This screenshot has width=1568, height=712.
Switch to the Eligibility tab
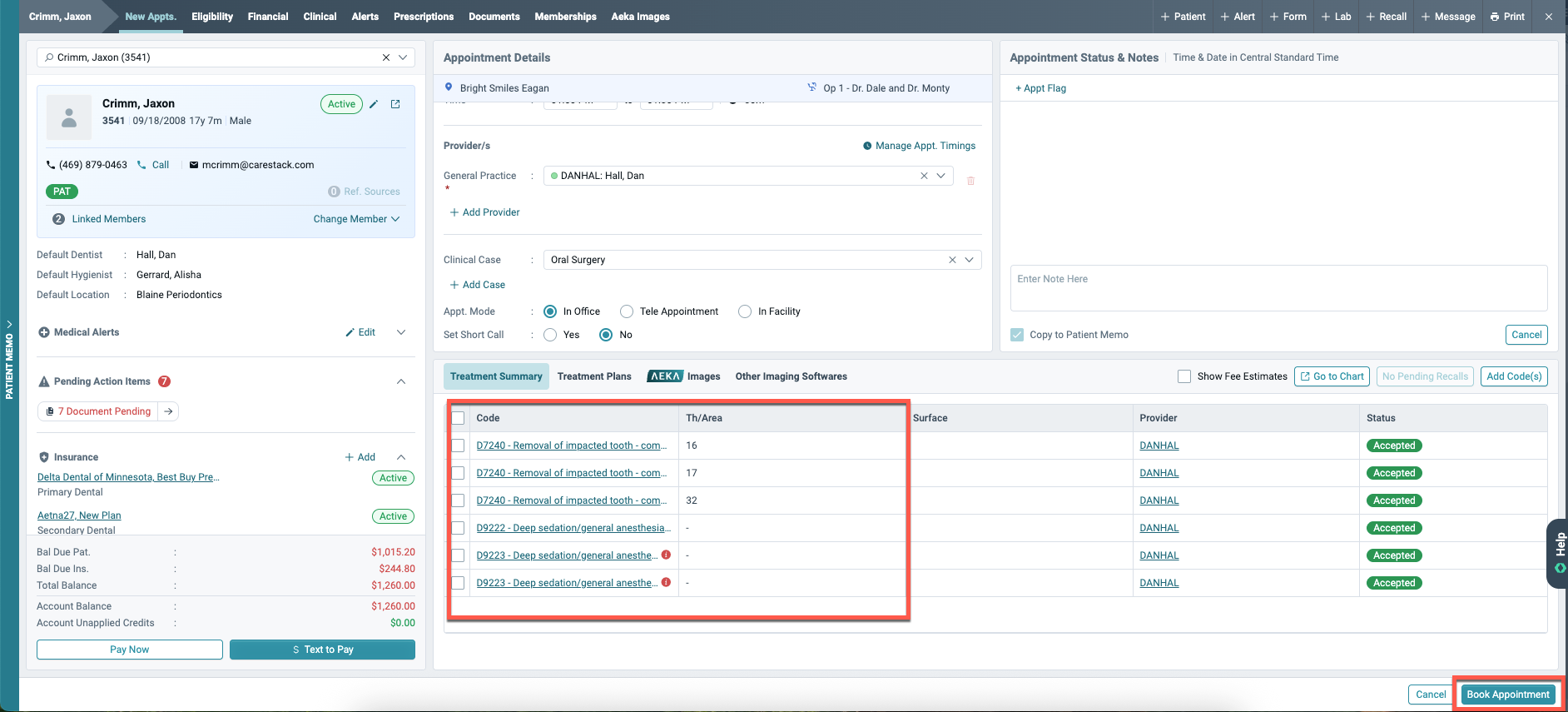click(x=212, y=17)
